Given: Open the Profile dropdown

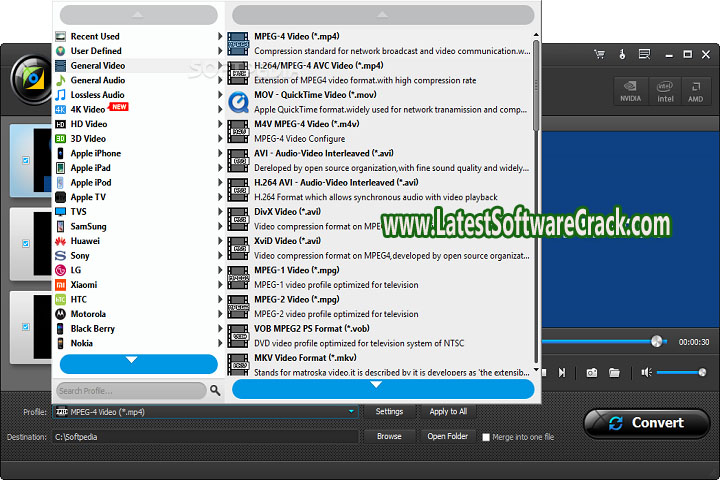Looking at the screenshot, I should click(351, 412).
